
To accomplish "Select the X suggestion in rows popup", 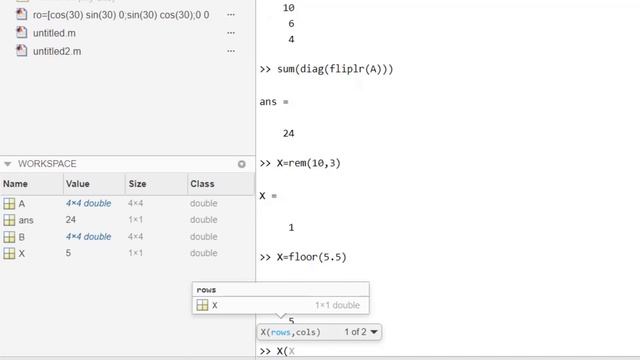I will 281,305.
